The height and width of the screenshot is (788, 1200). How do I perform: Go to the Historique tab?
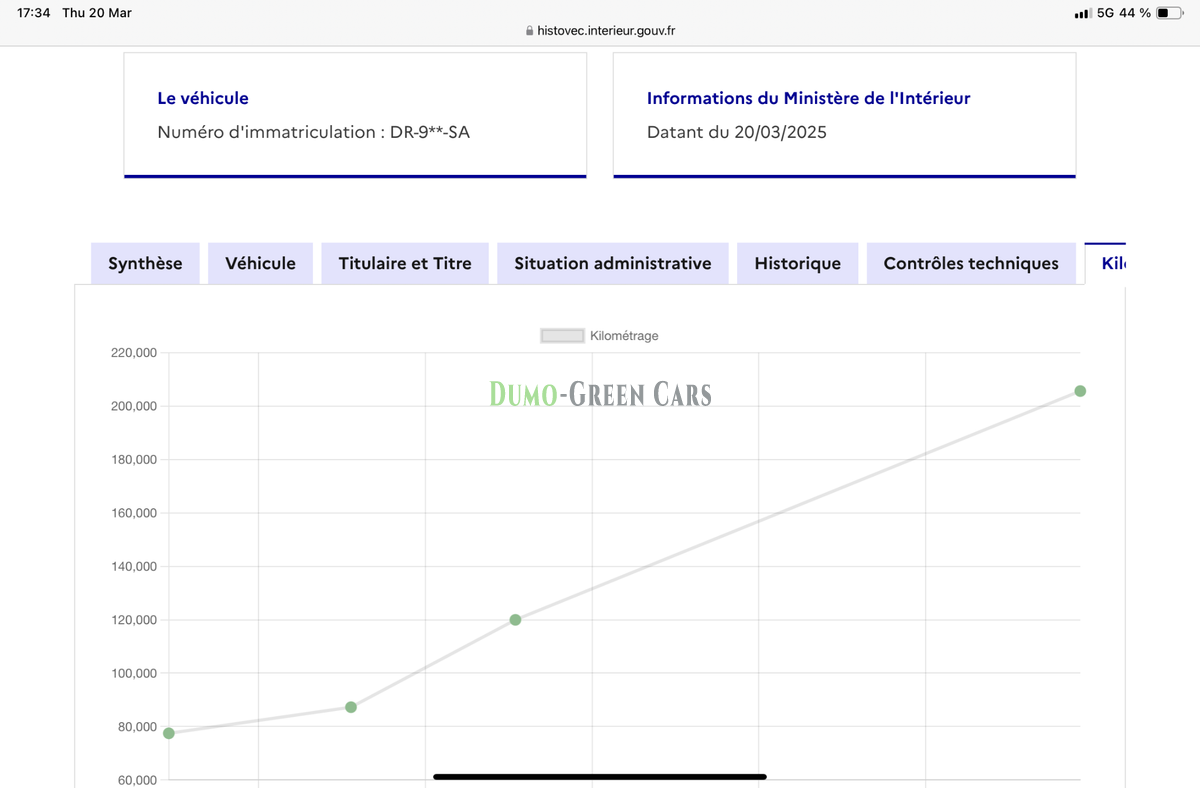(798, 264)
